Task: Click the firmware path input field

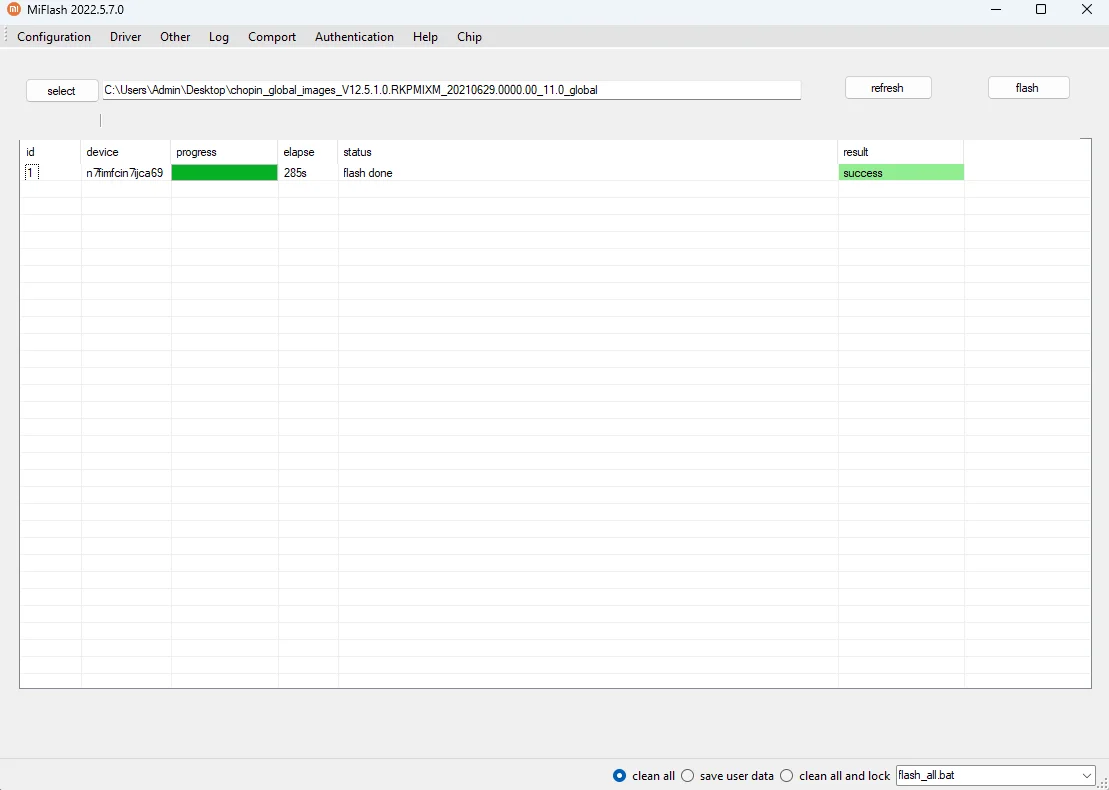Action: [451, 90]
